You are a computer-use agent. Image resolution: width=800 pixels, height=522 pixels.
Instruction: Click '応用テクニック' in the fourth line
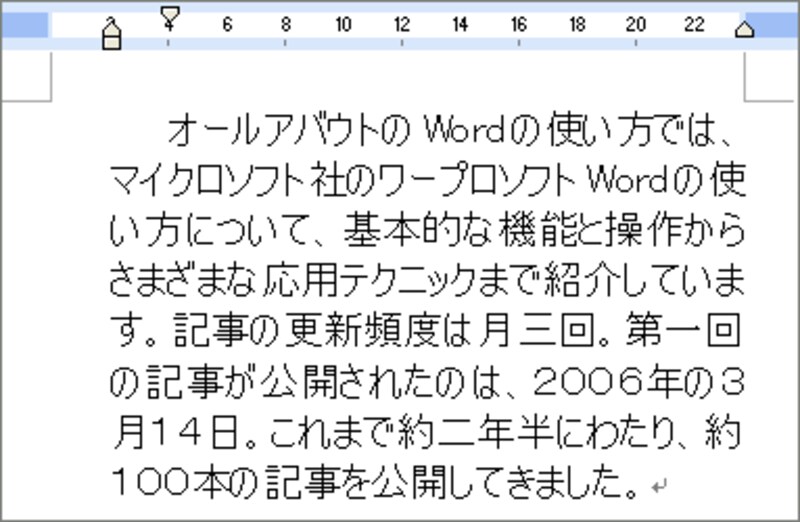click(370, 281)
